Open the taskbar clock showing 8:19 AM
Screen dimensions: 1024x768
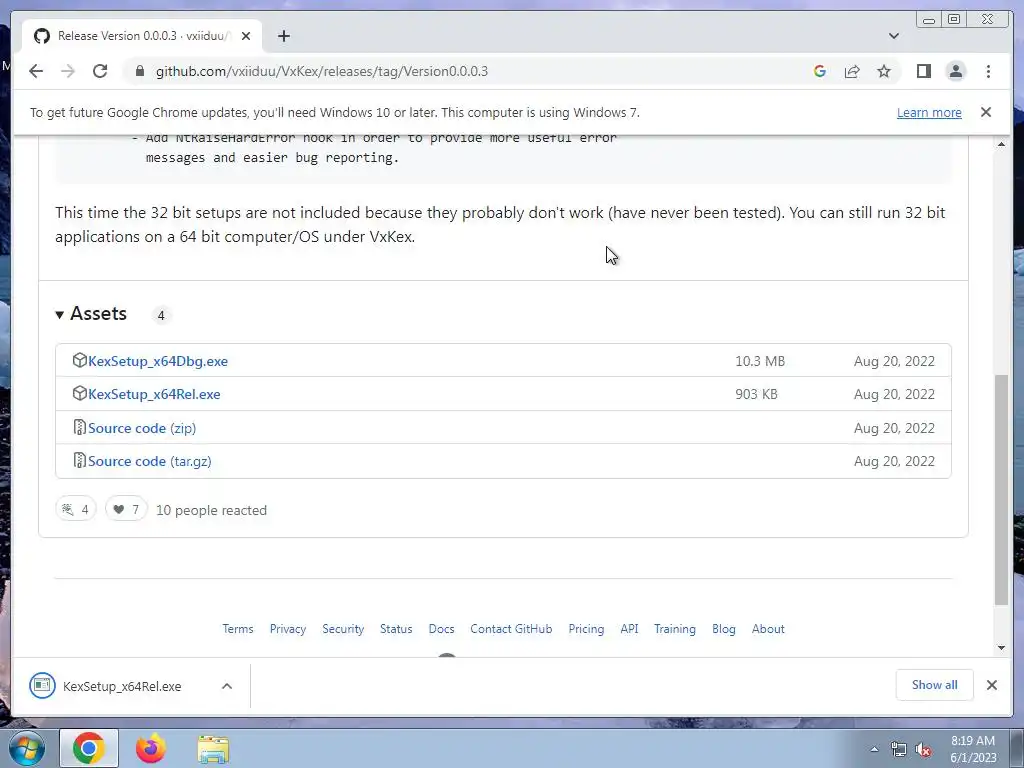coord(972,749)
